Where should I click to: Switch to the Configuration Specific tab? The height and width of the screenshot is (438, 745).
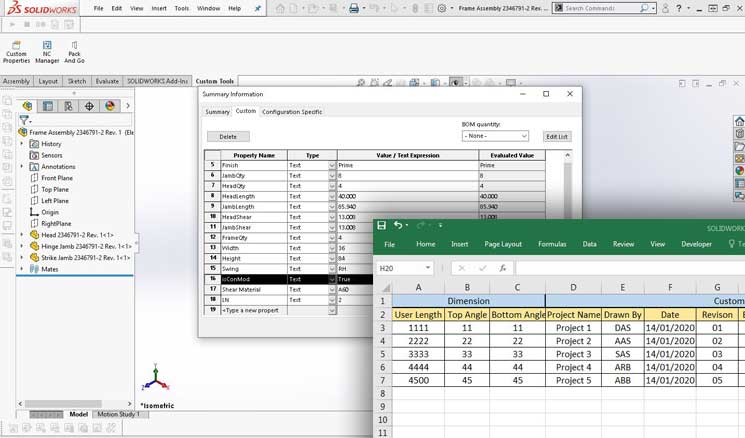pos(292,112)
